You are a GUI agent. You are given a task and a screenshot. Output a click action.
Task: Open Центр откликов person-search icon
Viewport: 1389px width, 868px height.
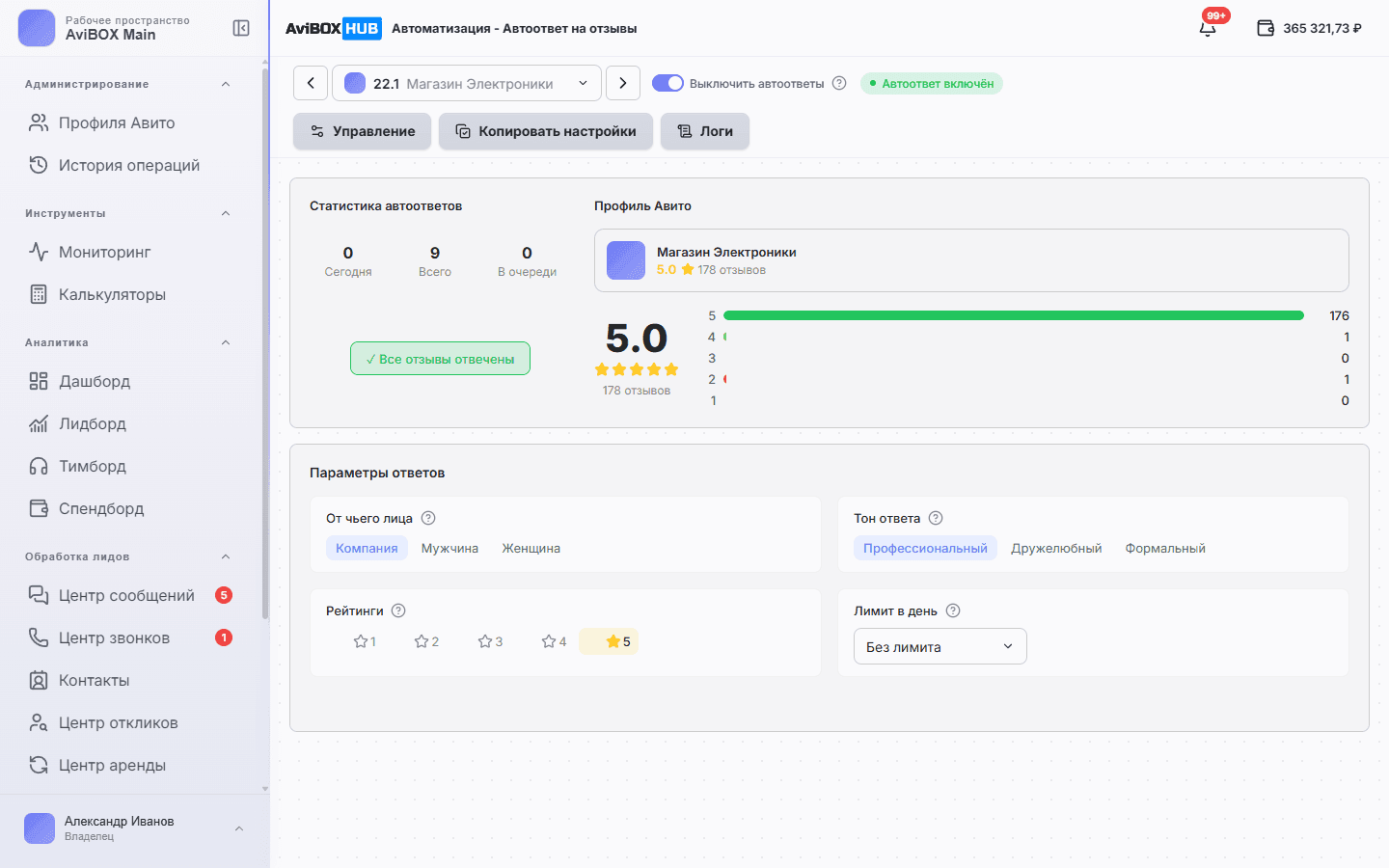click(x=39, y=722)
